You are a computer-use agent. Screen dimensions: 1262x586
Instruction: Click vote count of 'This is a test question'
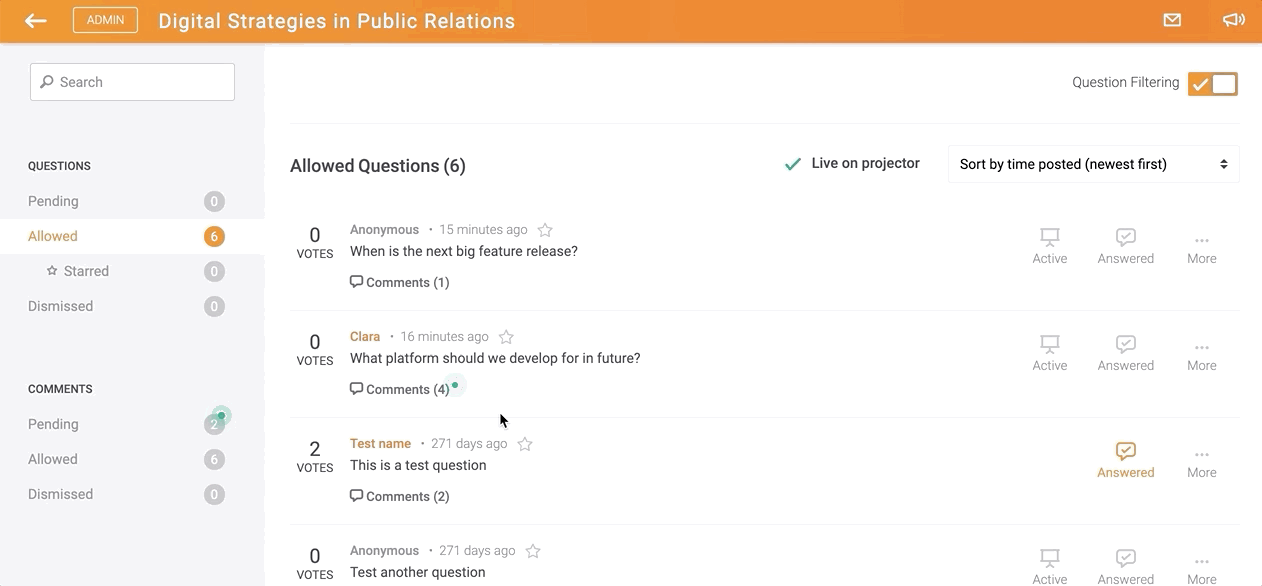(315, 449)
